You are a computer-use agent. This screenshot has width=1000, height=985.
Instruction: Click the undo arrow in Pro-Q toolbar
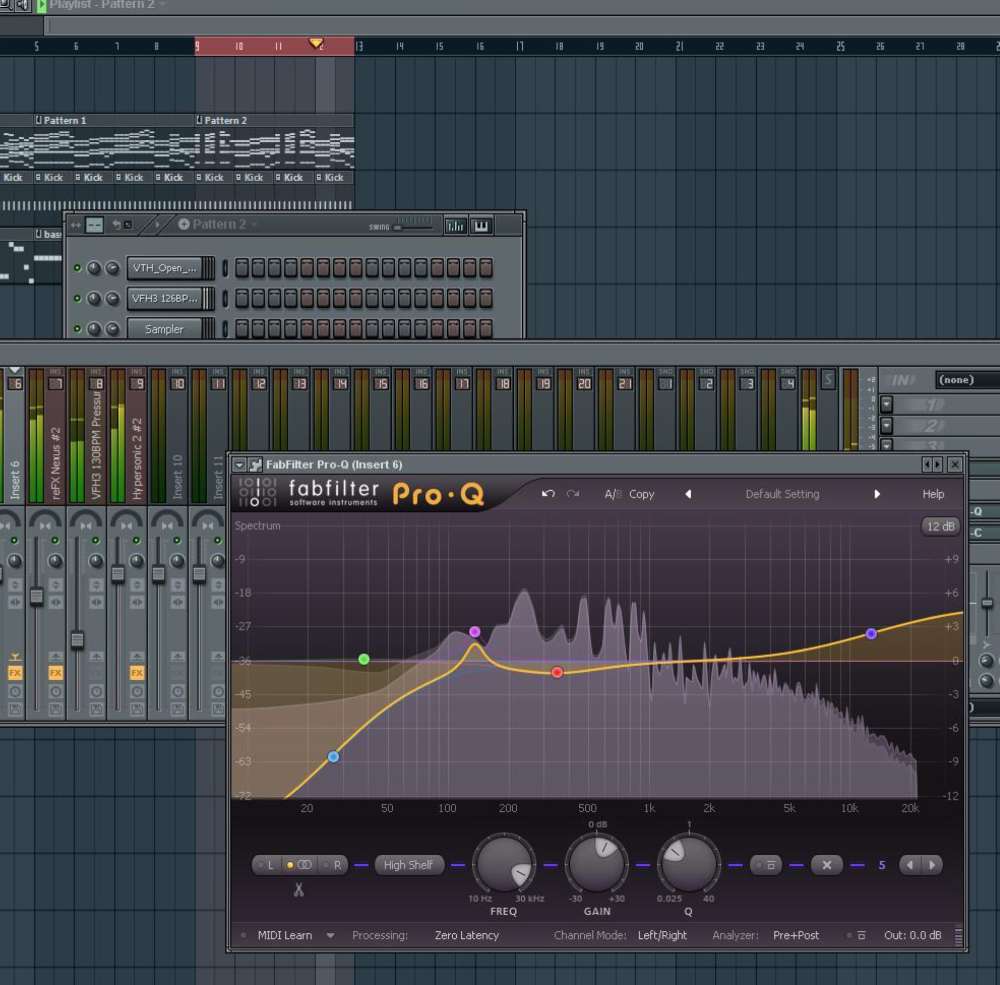pos(548,493)
